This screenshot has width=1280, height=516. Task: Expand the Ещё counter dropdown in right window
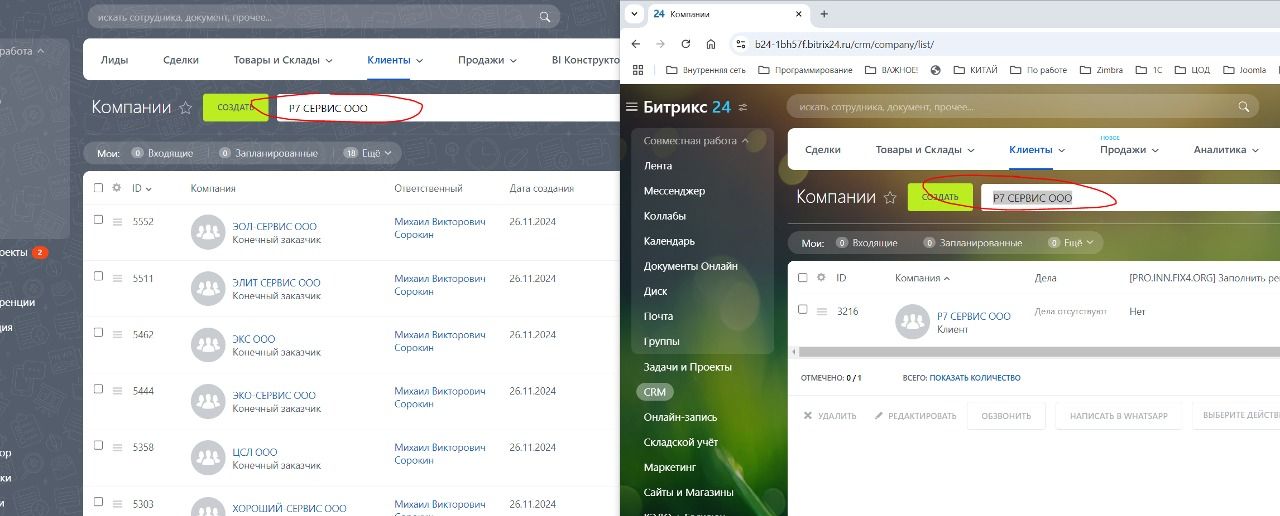point(1072,242)
